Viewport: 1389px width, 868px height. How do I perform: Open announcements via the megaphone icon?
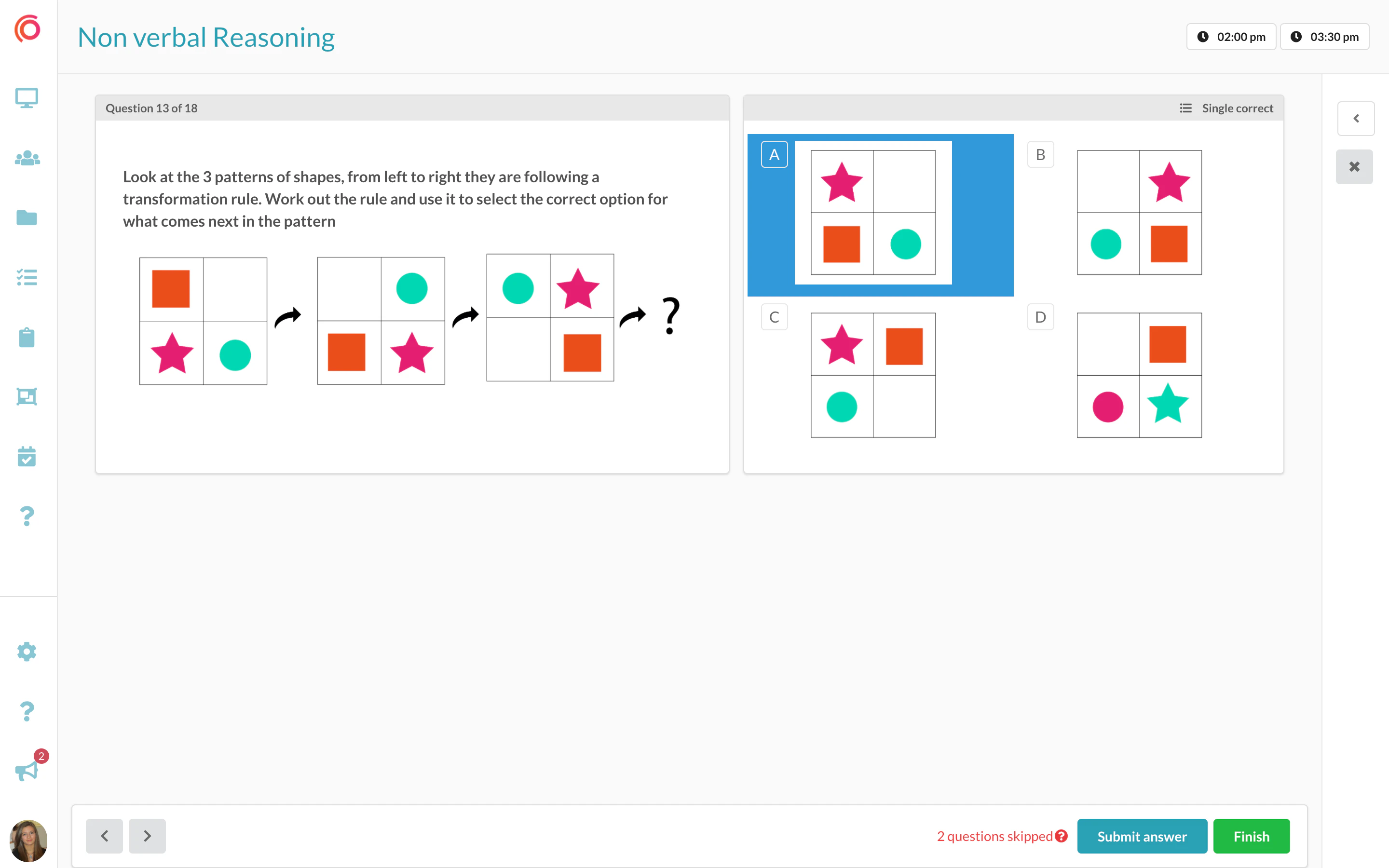click(x=27, y=771)
